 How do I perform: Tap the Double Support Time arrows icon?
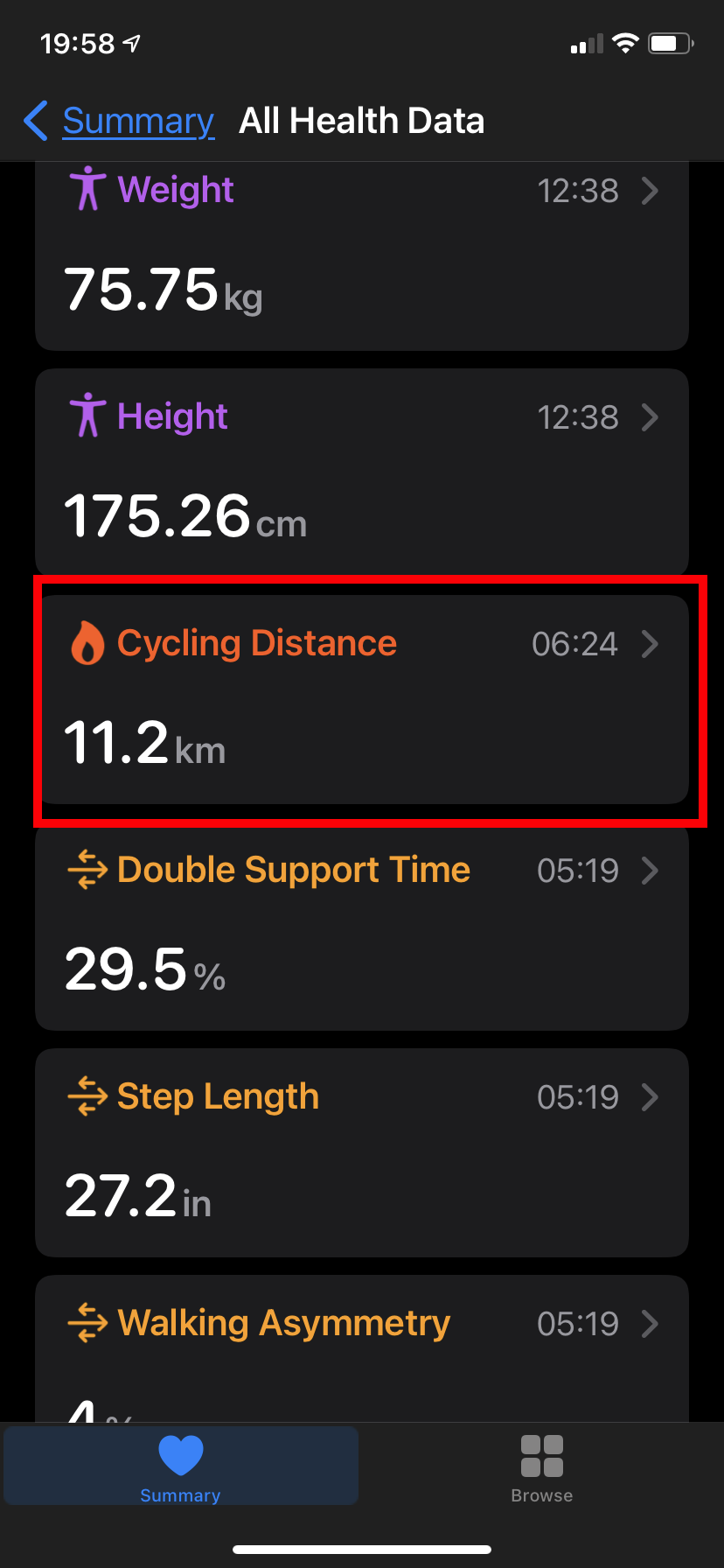tap(87, 871)
